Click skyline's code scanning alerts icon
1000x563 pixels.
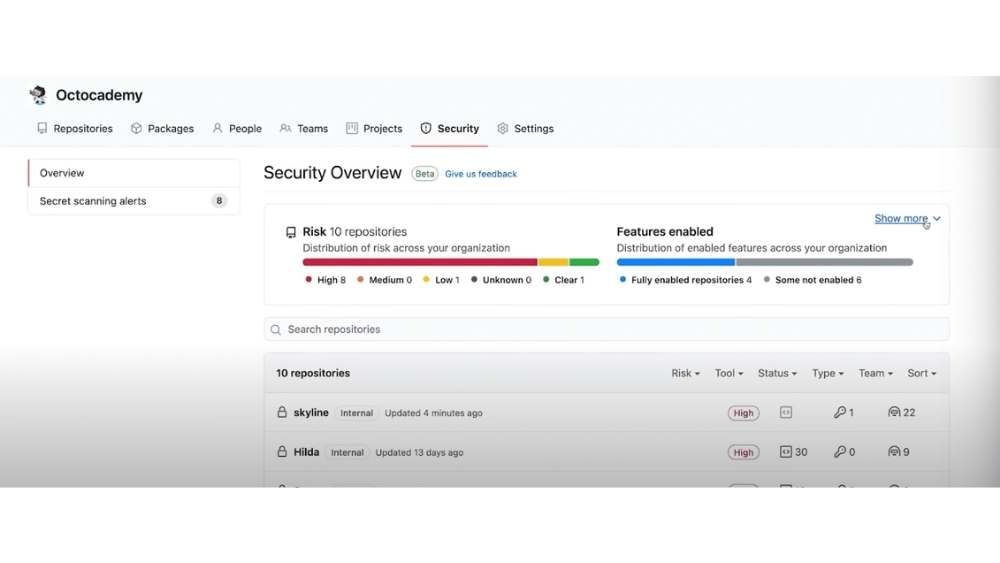(x=786, y=413)
